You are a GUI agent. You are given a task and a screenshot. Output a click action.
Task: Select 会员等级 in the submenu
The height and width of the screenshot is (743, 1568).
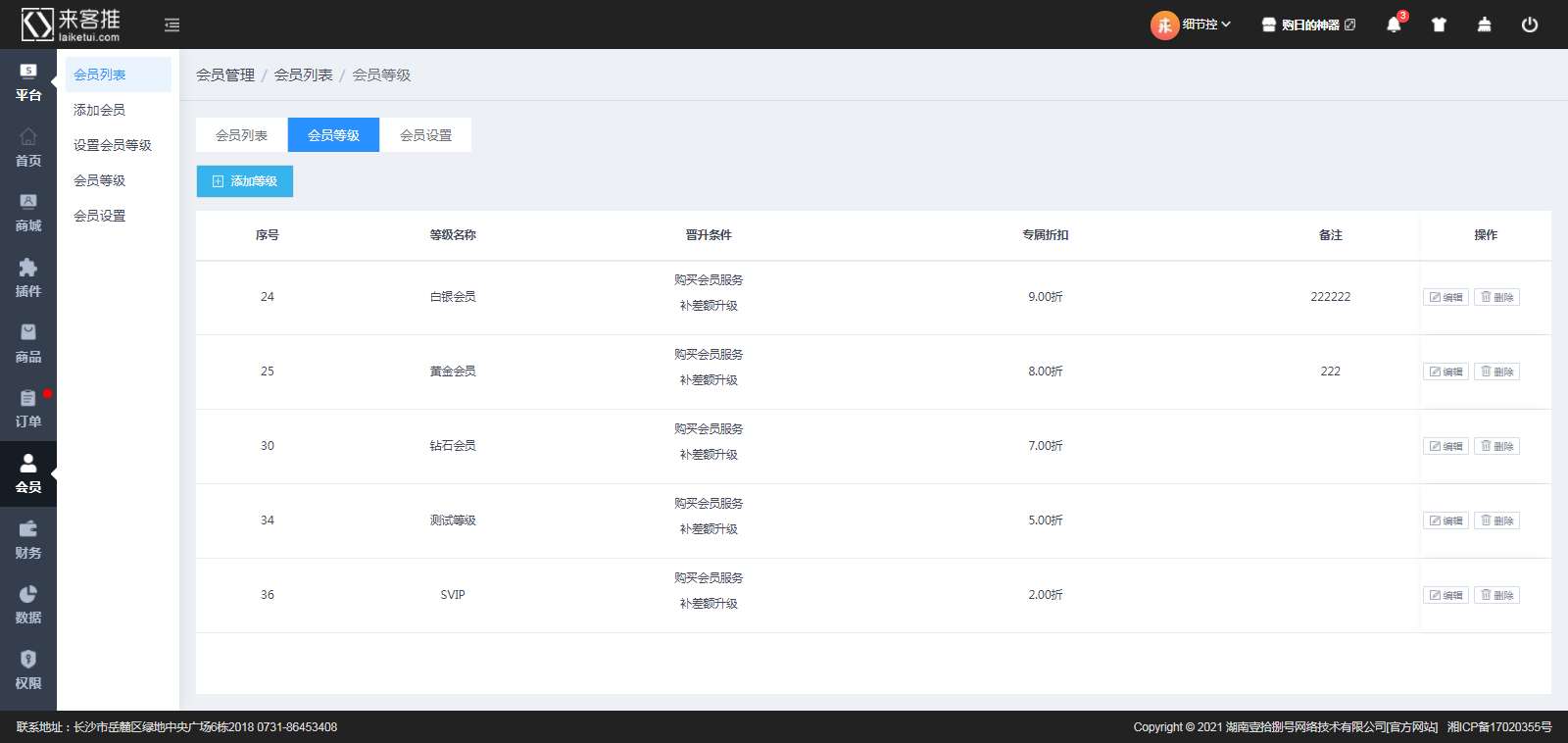(118, 180)
